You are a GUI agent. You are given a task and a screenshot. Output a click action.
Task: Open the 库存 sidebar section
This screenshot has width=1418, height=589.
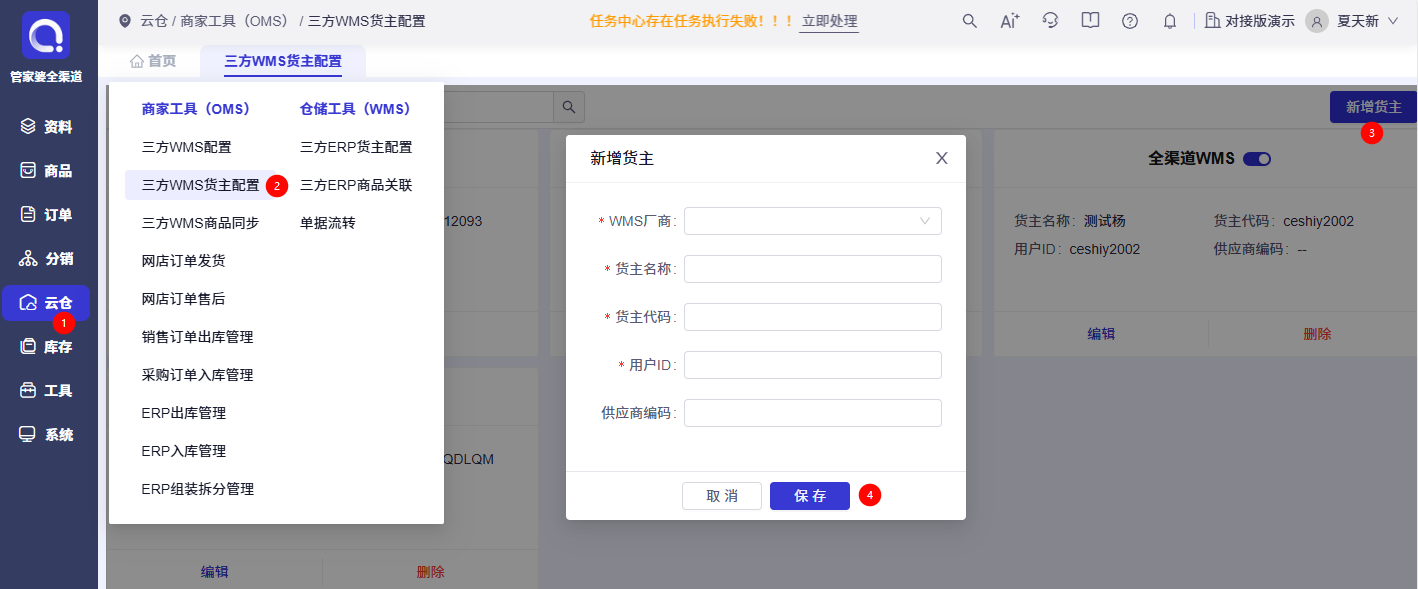46,347
